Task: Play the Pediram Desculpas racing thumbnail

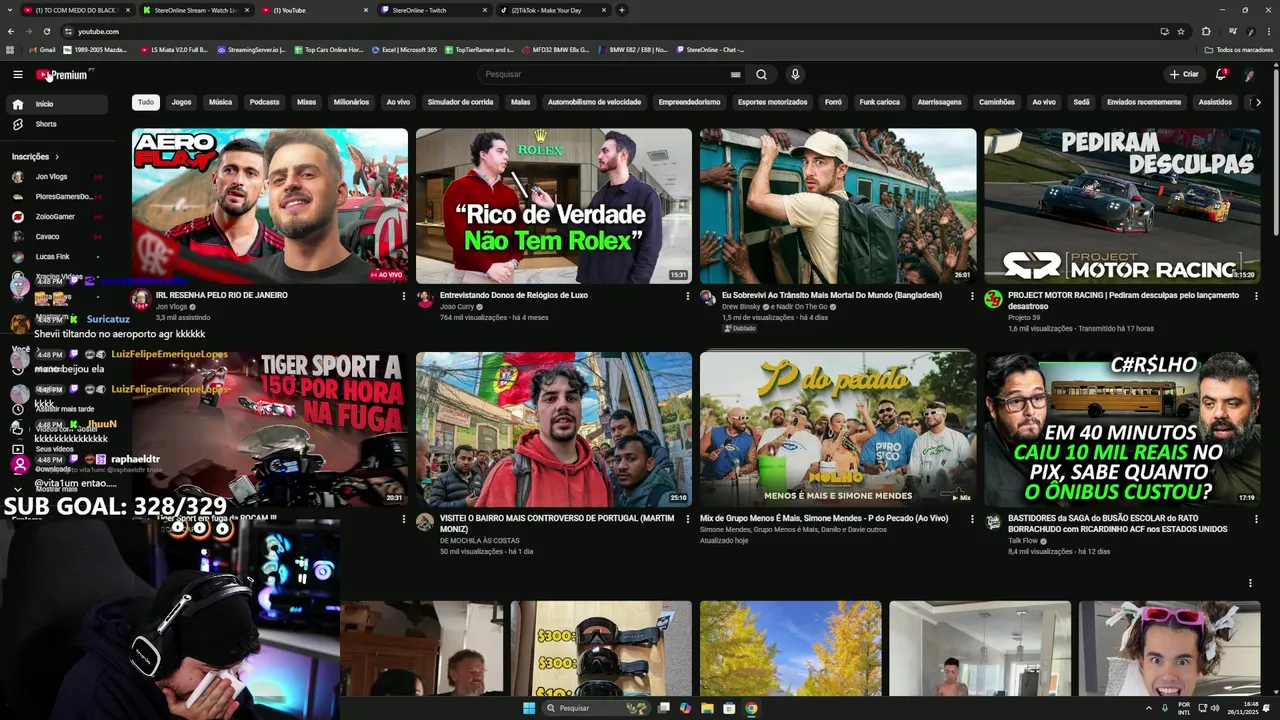Action: click(x=1122, y=206)
